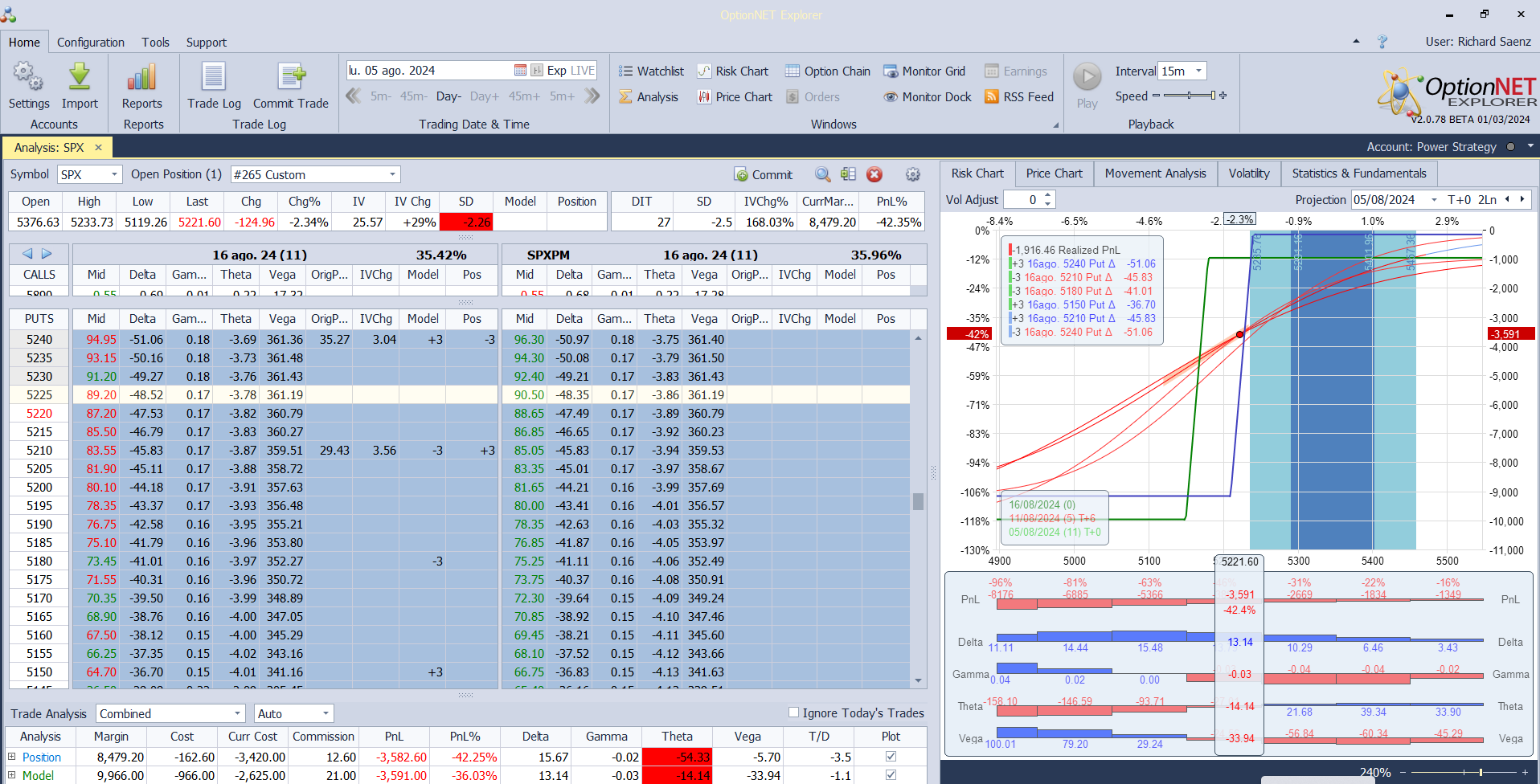The width and height of the screenshot is (1540, 784).
Task: Open the Account Power Strategy dropdown arrow
Action: [x=1530, y=145]
